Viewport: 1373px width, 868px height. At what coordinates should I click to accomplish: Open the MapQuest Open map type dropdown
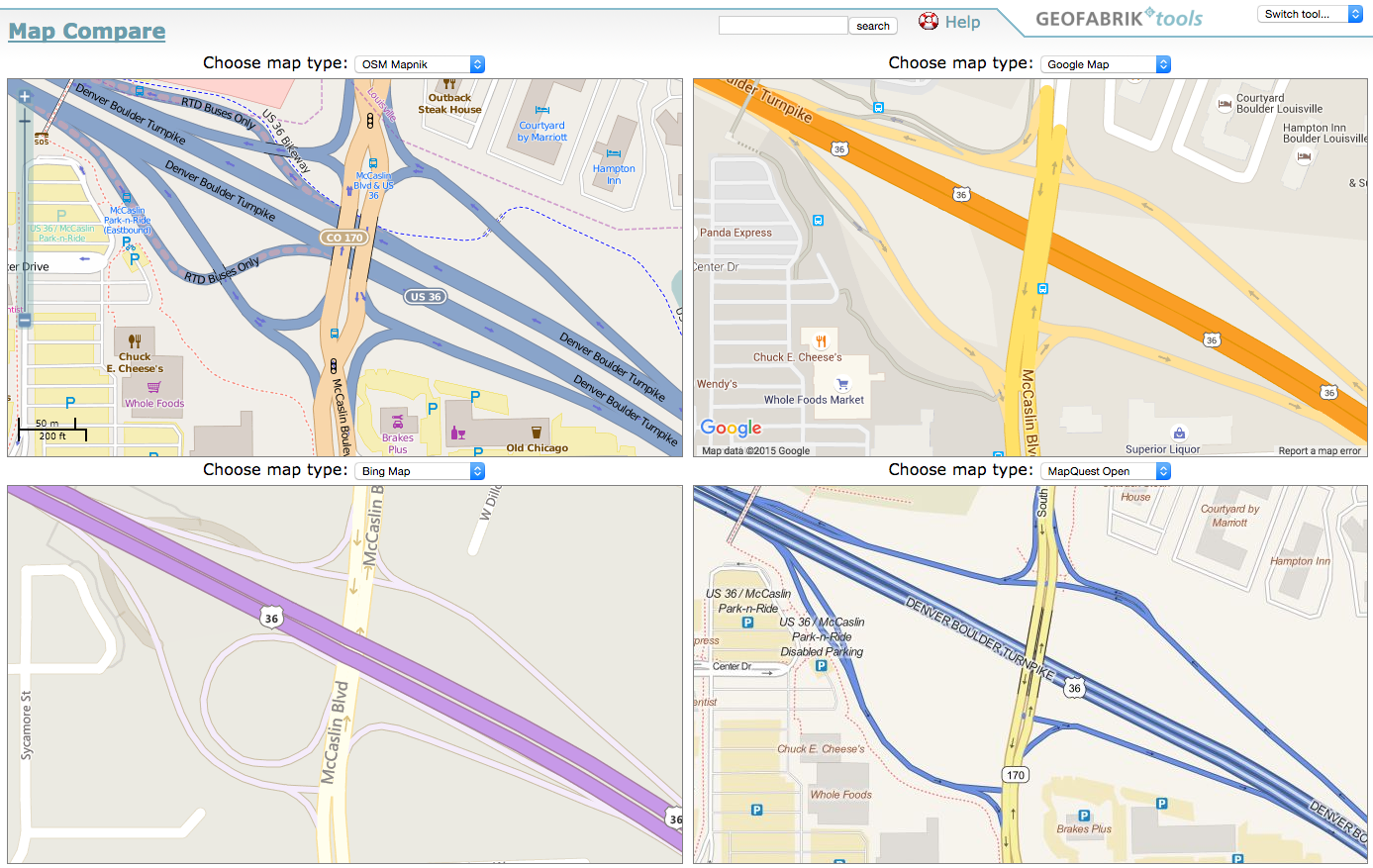pyautogui.click(x=1106, y=471)
